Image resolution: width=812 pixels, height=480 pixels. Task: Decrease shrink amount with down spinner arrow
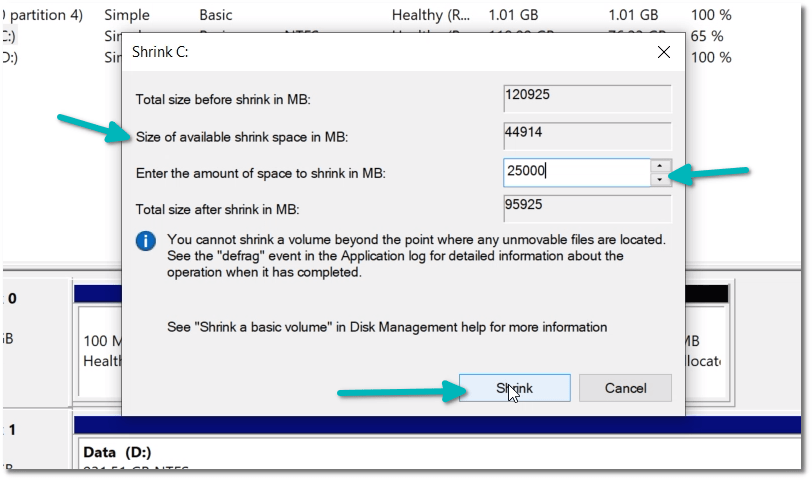pyautogui.click(x=659, y=180)
